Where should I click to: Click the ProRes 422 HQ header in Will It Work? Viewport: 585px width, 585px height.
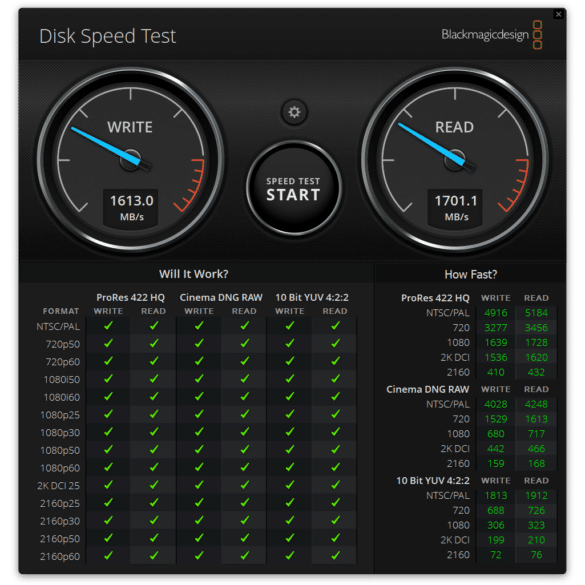(130, 297)
